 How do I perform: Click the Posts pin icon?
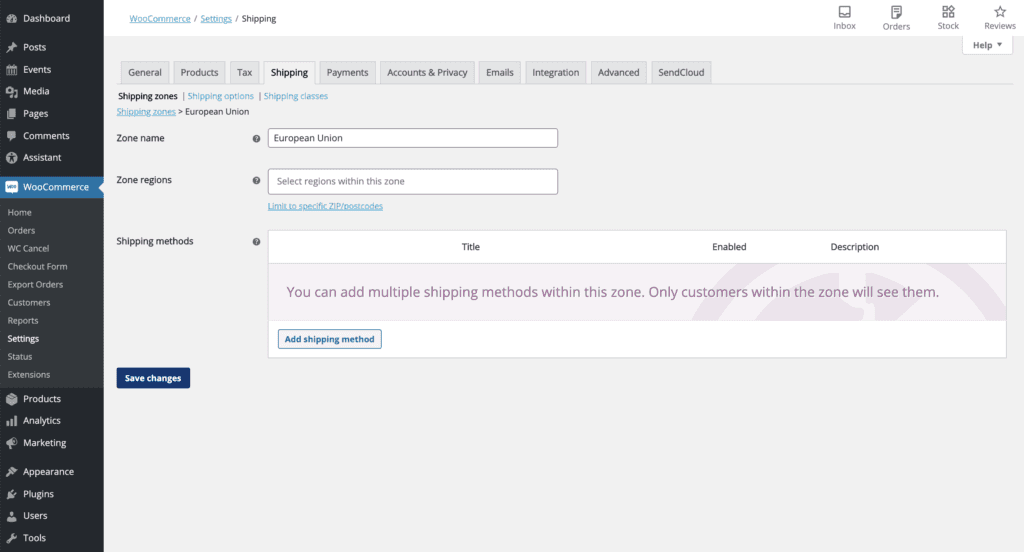point(12,47)
